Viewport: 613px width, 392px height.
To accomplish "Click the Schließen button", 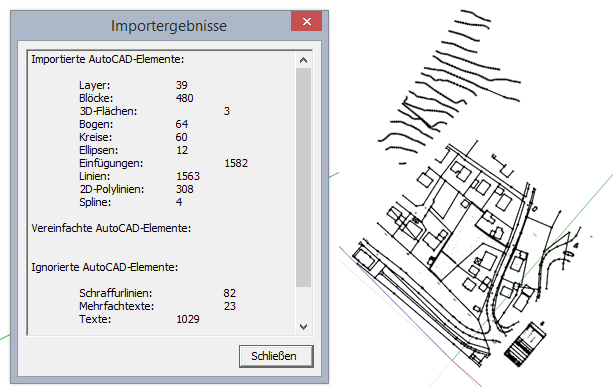I will (276, 356).
